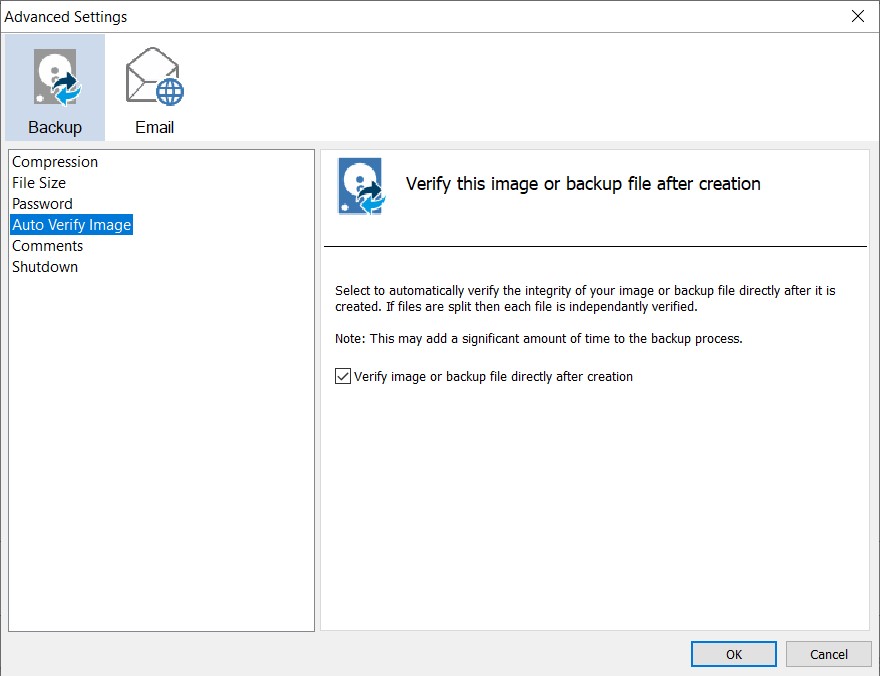Select Compression in the settings list
Screen dimensions: 880x676
pos(55,162)
